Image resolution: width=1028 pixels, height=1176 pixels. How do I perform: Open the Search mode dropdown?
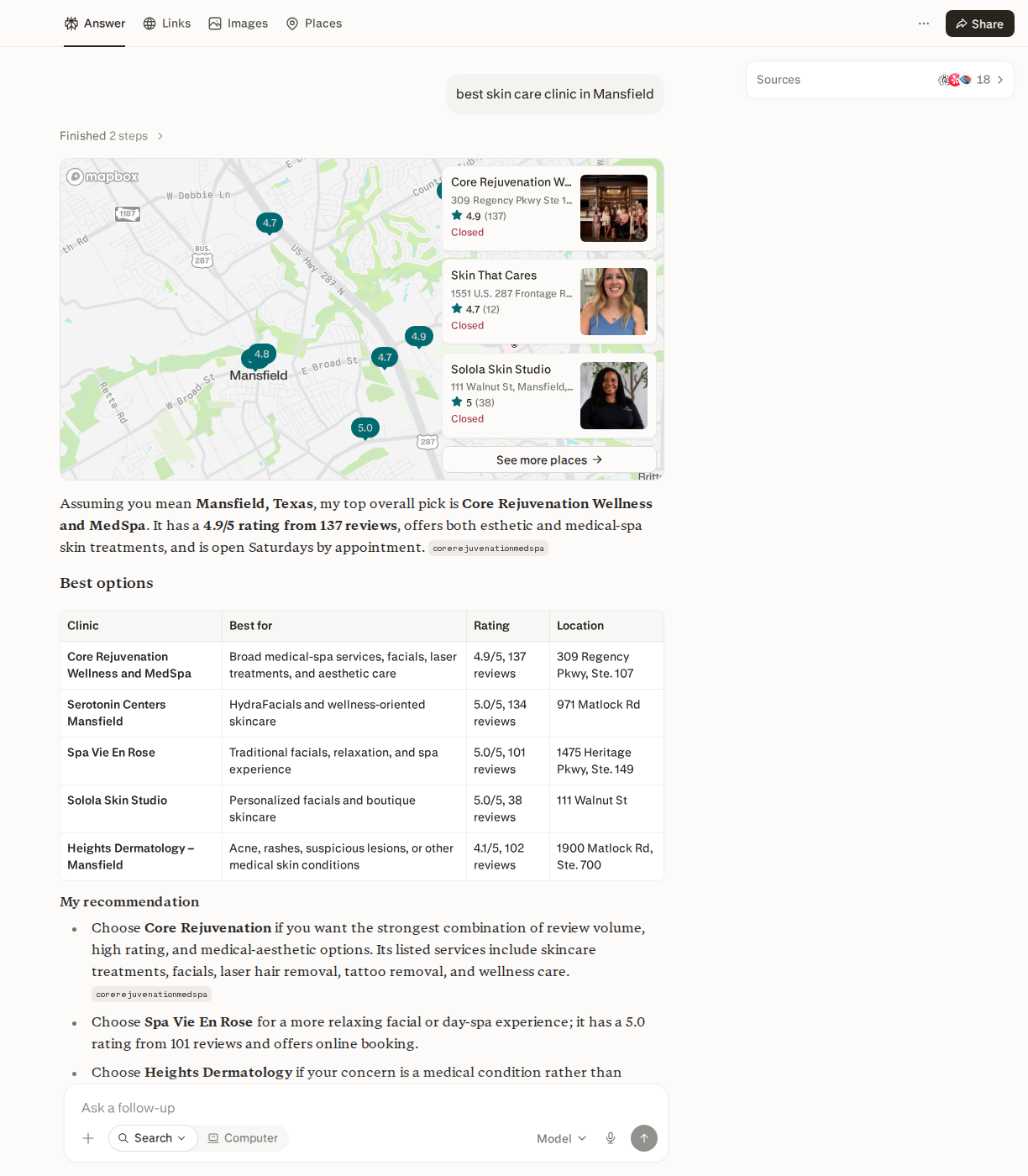click(x=153, y=1138)
